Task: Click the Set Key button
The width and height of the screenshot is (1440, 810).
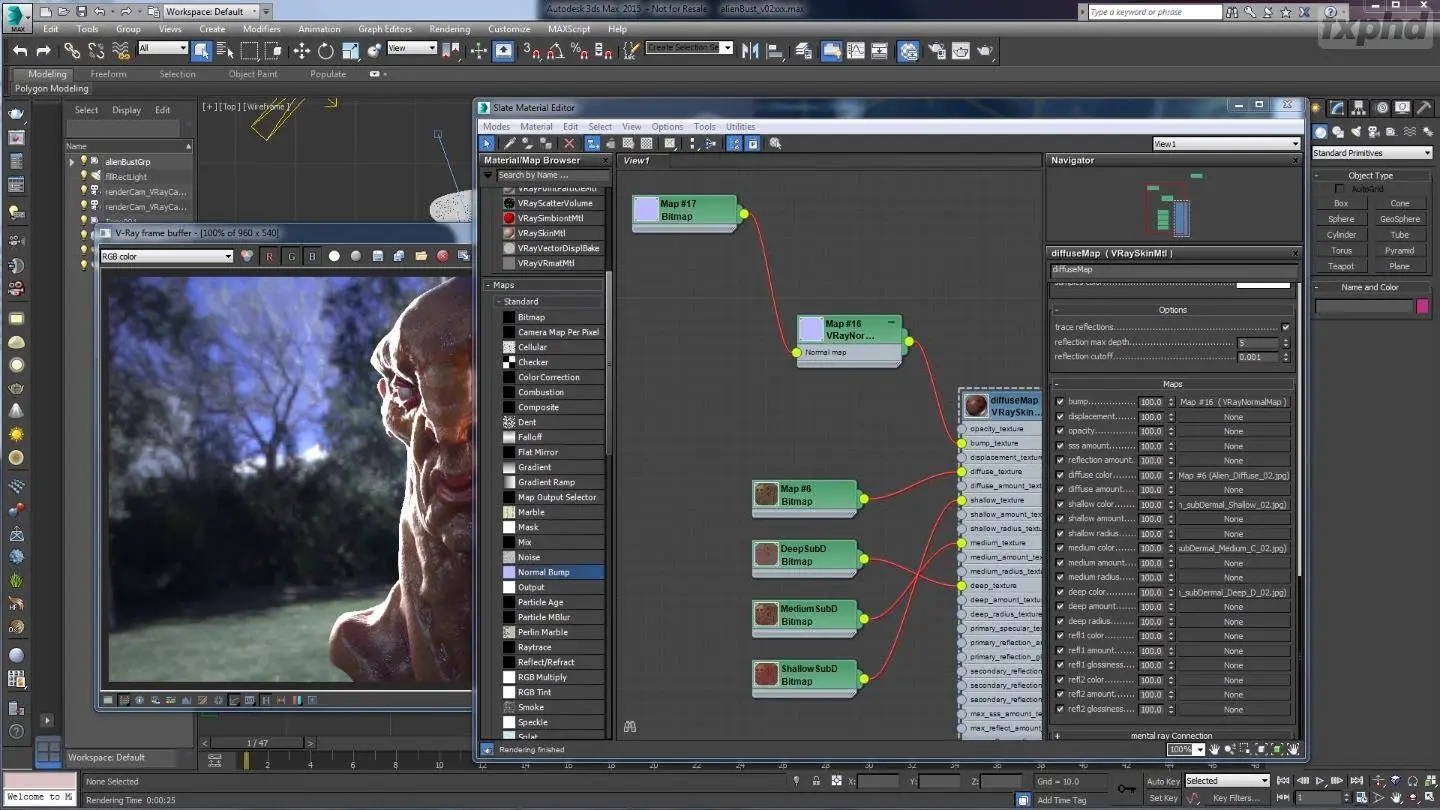Action: pos(1163,798)
